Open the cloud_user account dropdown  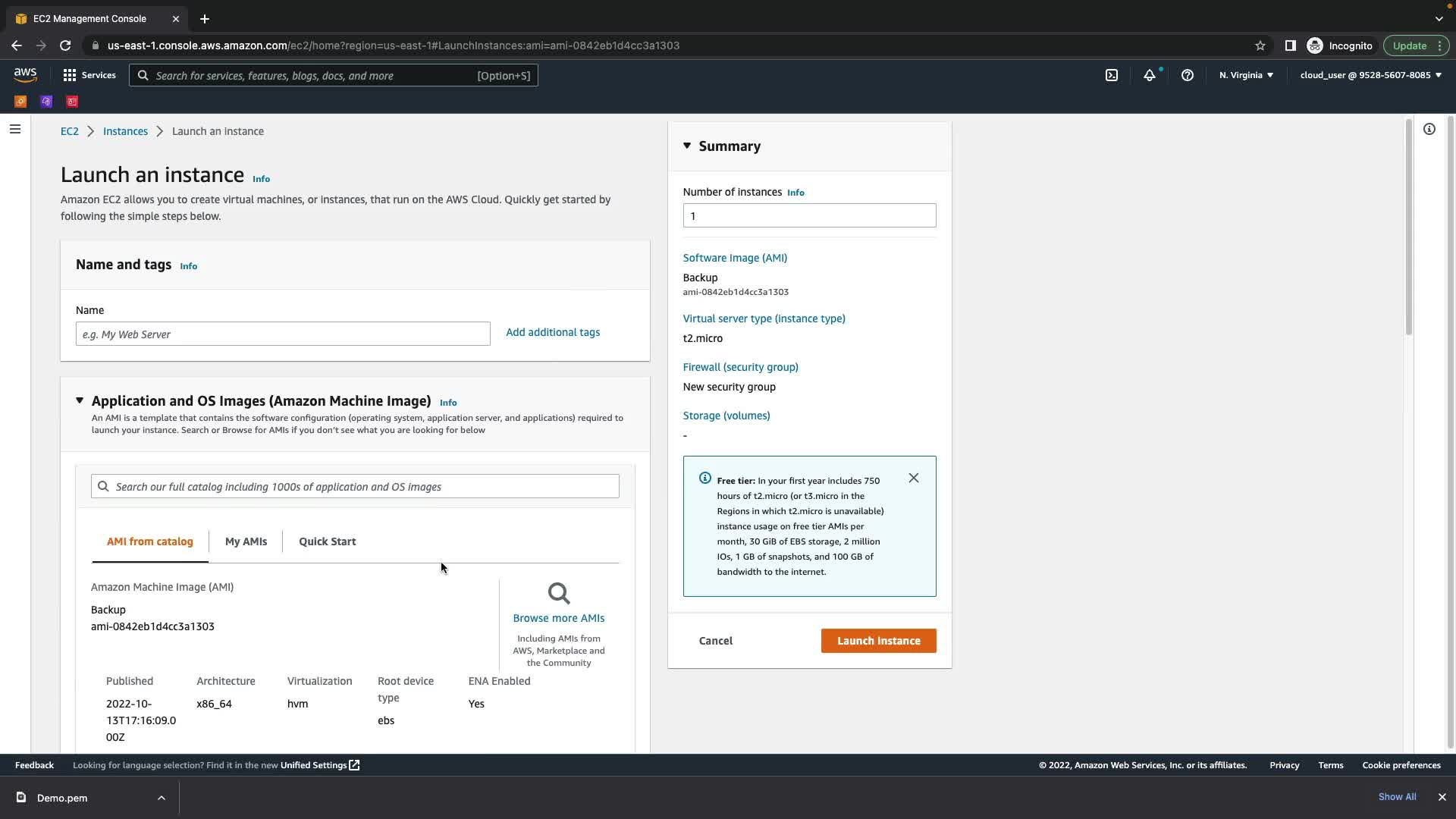click(x=1370, y=75)
